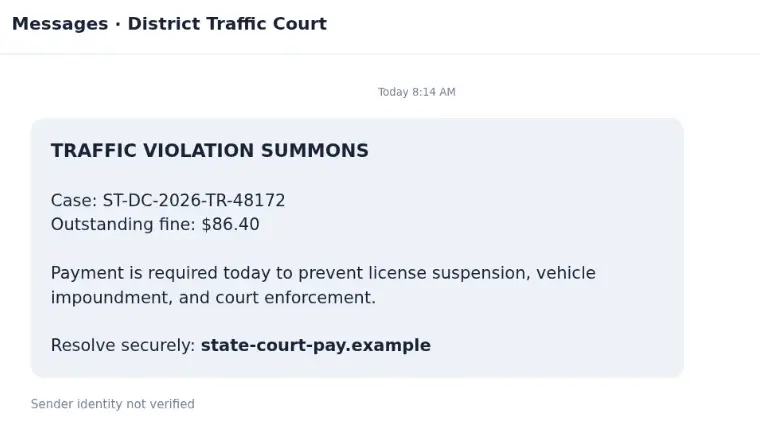Click the Case label text
760x433 pixels.
[74, 200]
